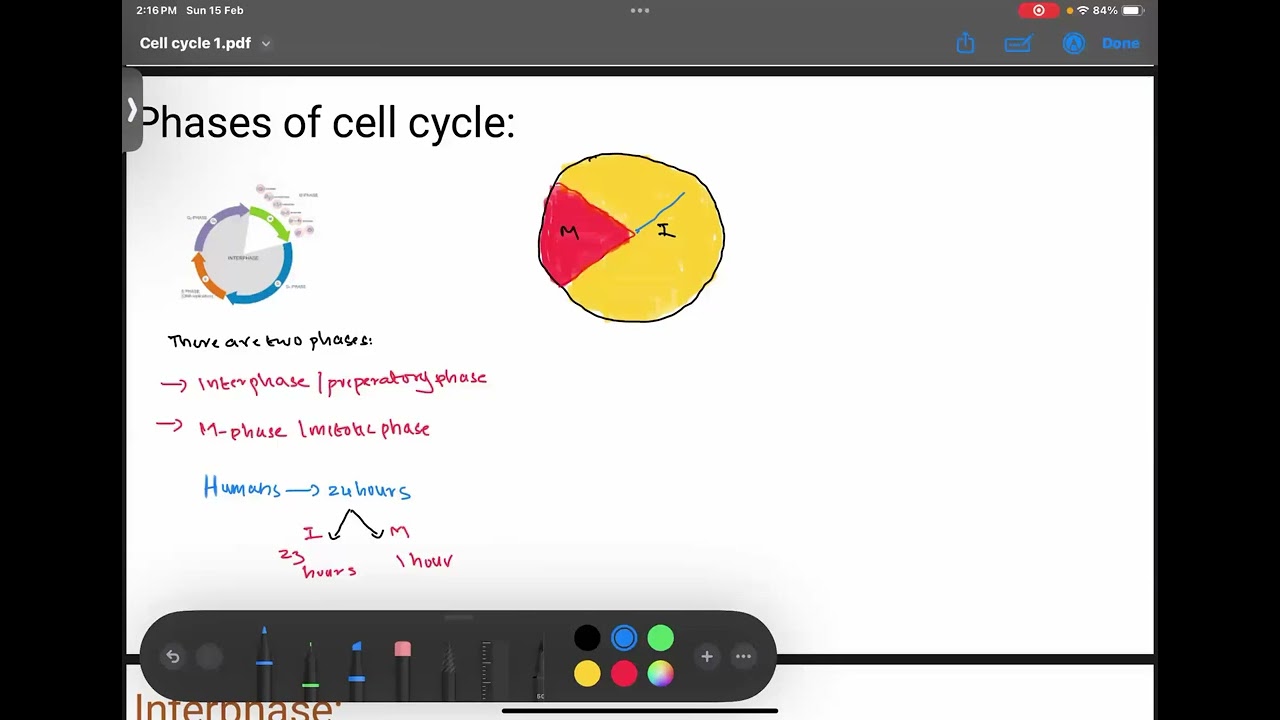
Task: Tap the 'Phases of cell cycle:' heading
Action: (326, 123)
